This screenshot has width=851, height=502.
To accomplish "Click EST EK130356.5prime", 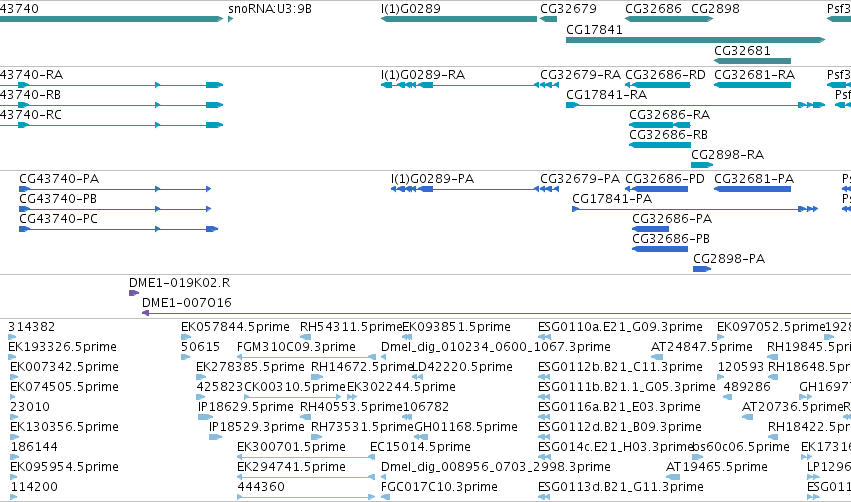I will (14, 437).
